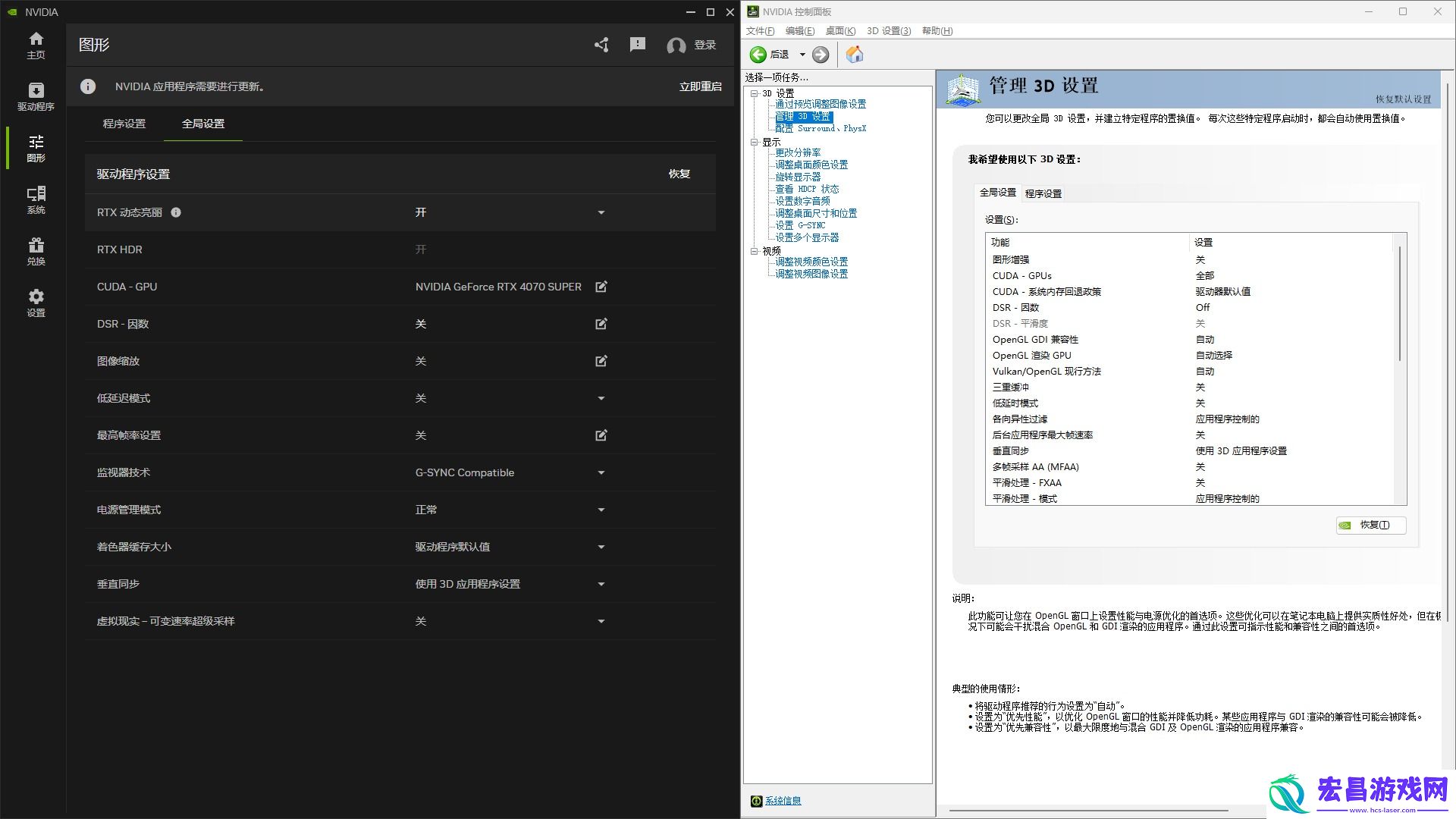Click the NVIDIA 控制面板 title bar icon

click(x=752, y=11)
